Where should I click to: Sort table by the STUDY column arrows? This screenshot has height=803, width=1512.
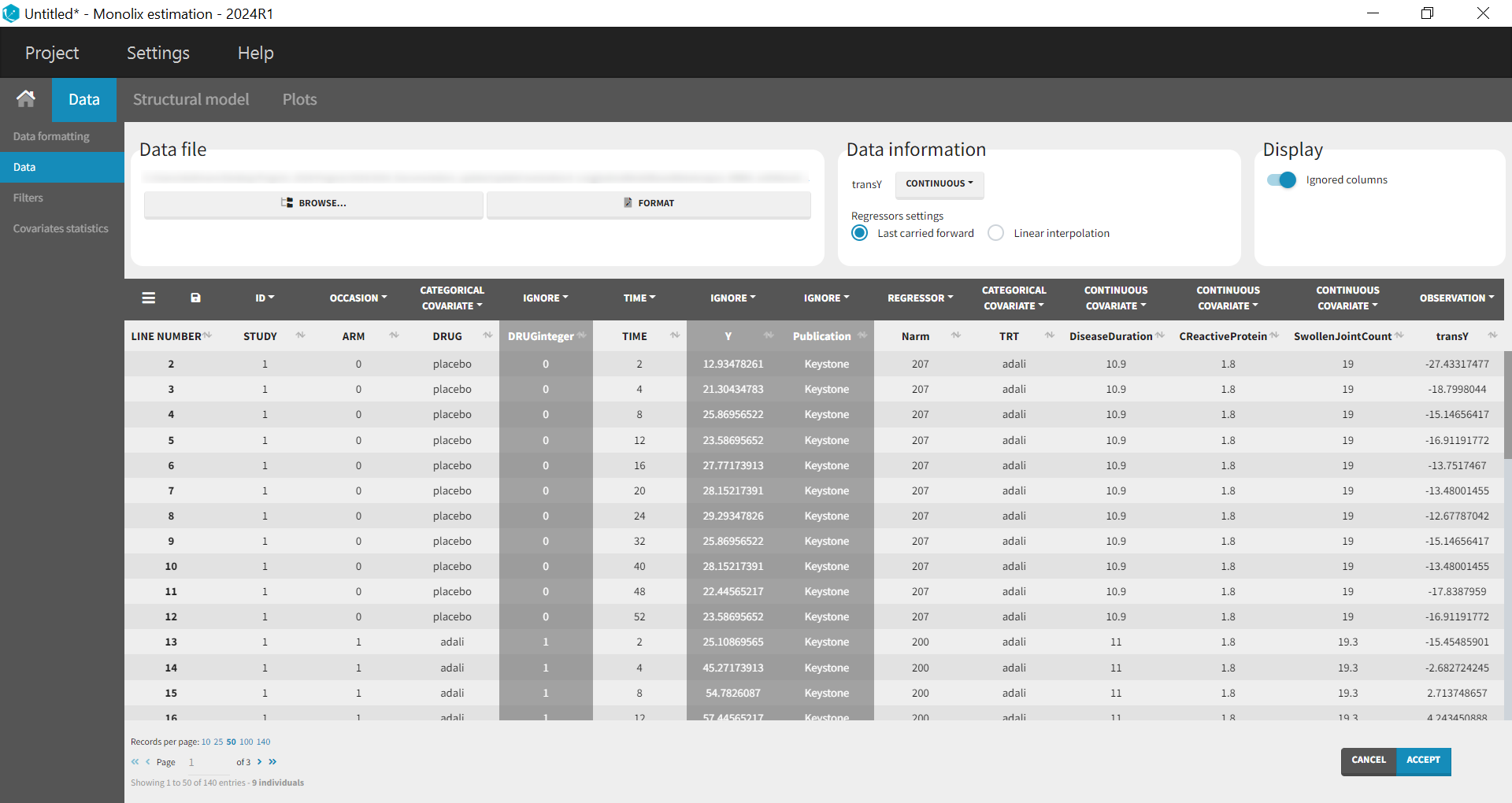pyautogui.click(x=300, y=335)
